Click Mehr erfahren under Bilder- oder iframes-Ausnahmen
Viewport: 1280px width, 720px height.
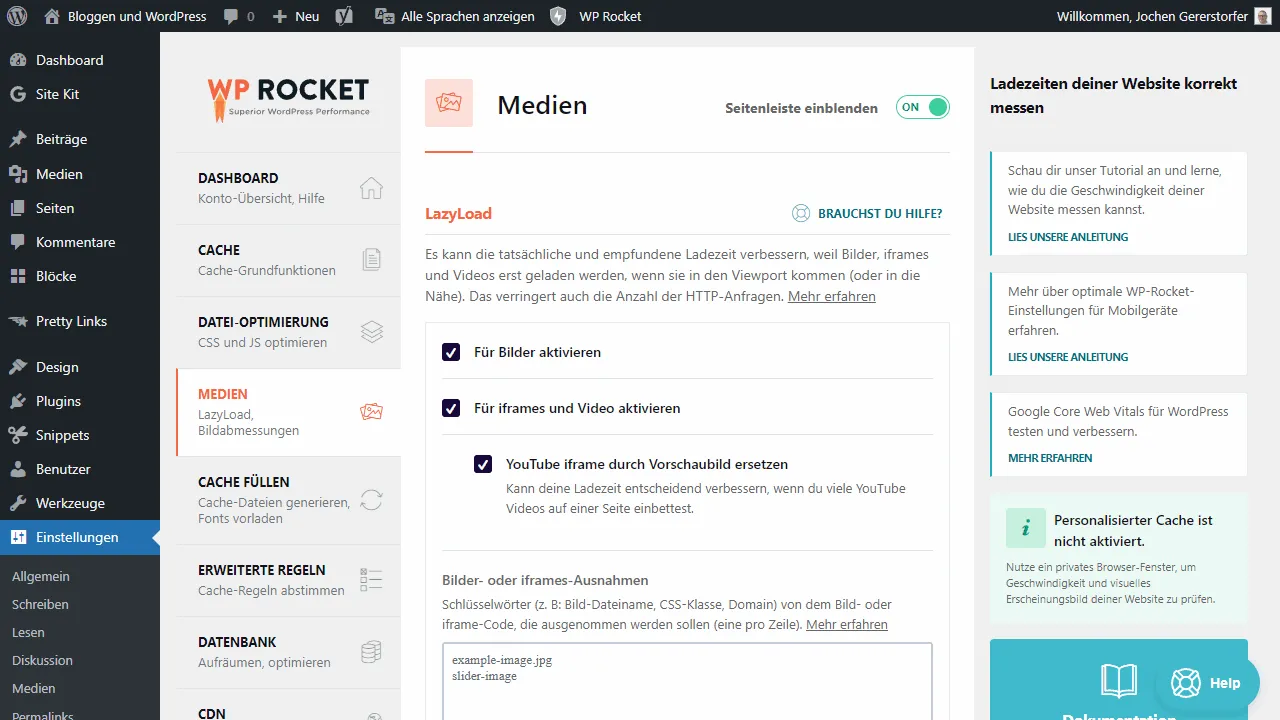(846, 624)
